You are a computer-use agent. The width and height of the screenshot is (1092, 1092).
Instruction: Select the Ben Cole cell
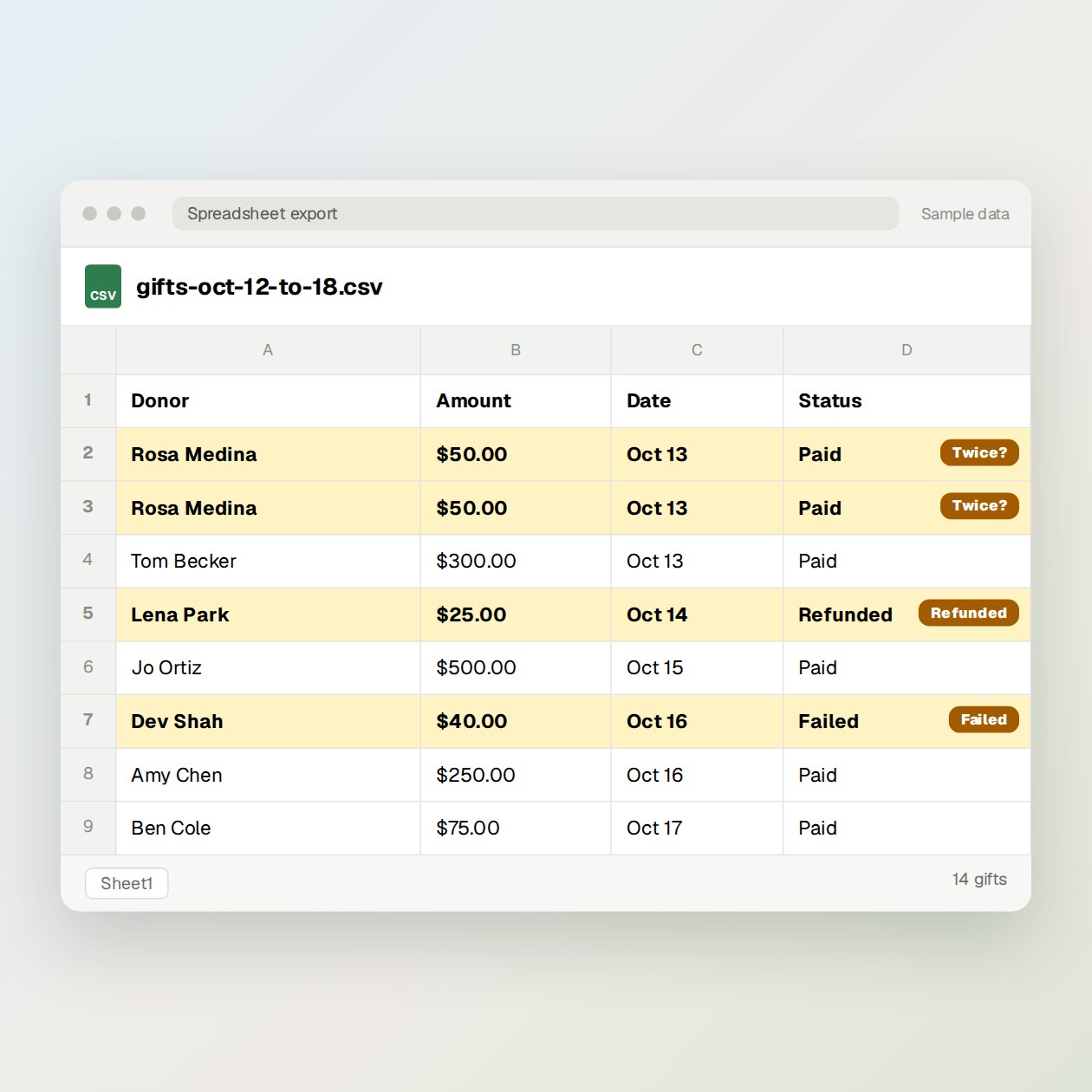pos(268,828)
